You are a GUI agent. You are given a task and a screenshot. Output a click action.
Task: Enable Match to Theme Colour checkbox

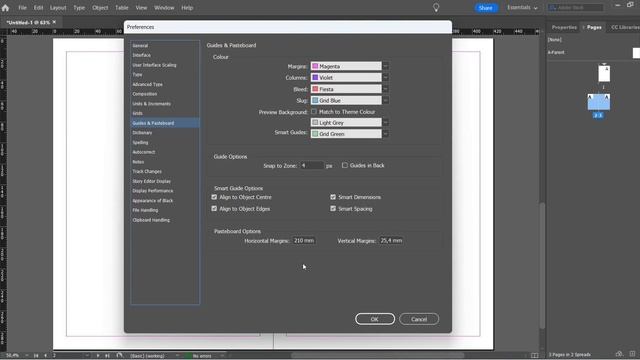[314, 111]
